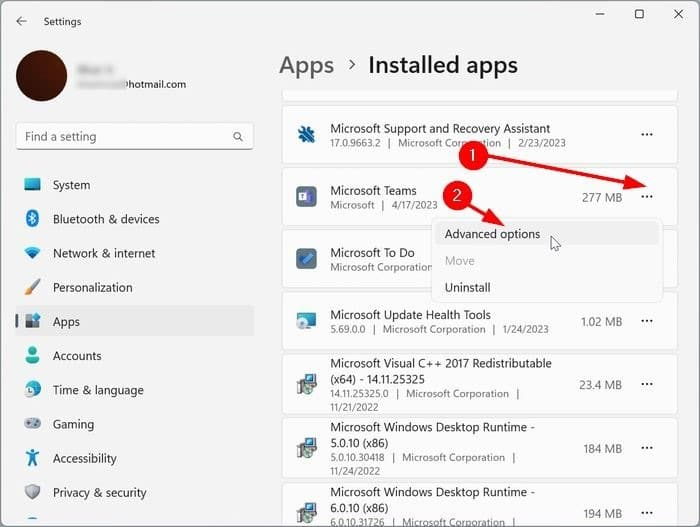This screenshot has width=700, height=527.
Task: Click the 23.4 MB size value
Action: [600, 385]
